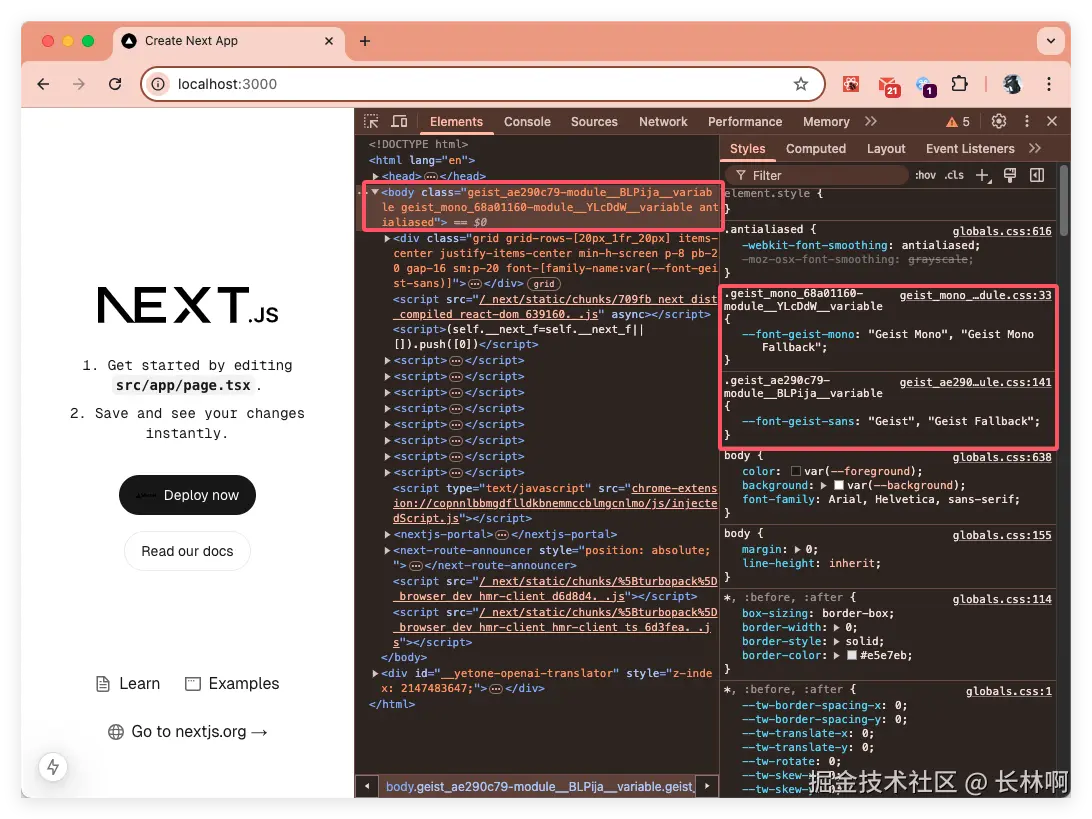Click the new style rule plus icon
Image resolution: width=1092 pixels, height=819 pixels.
983,176
